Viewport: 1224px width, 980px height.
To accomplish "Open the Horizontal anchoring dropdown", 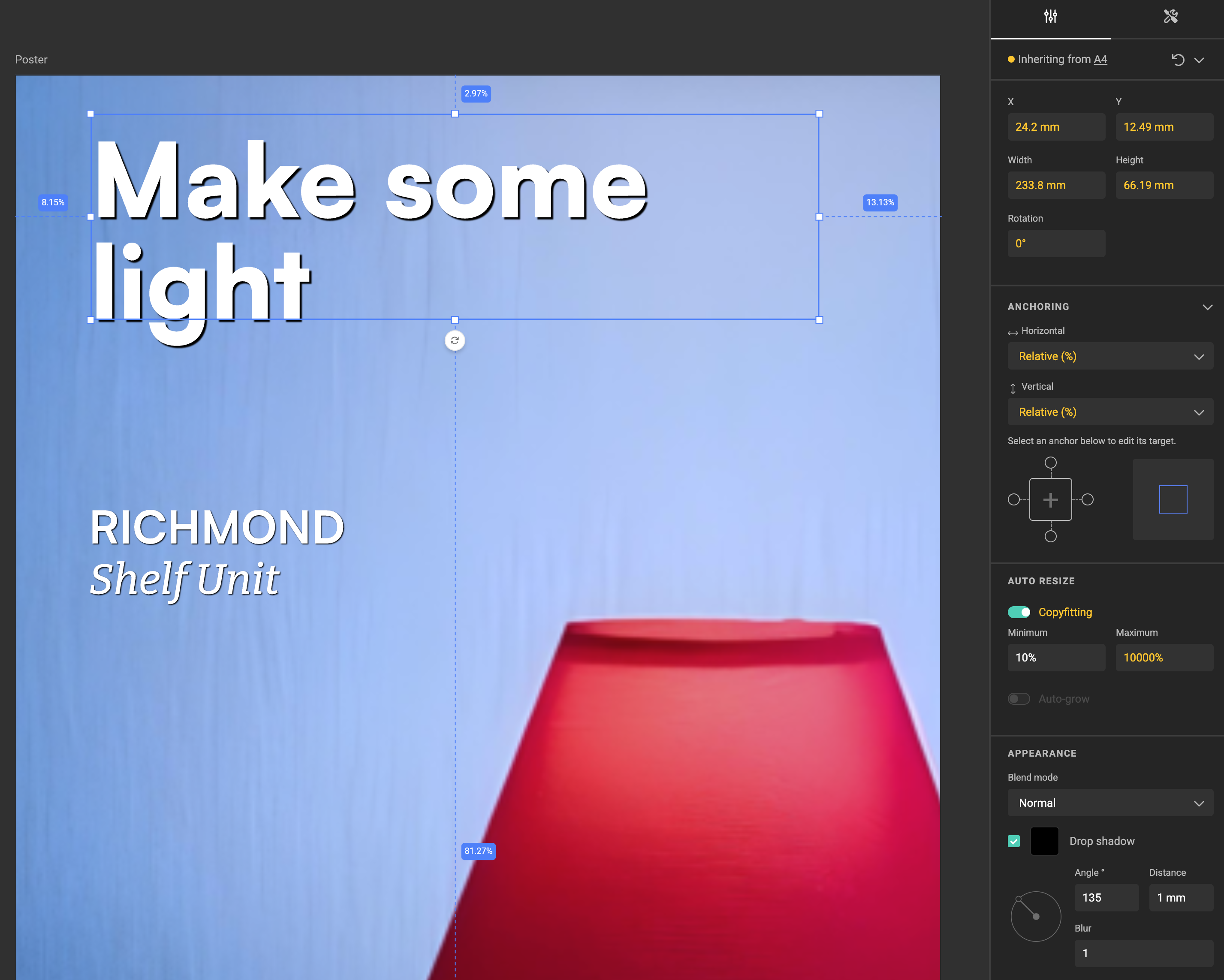I will point(1110,356).
